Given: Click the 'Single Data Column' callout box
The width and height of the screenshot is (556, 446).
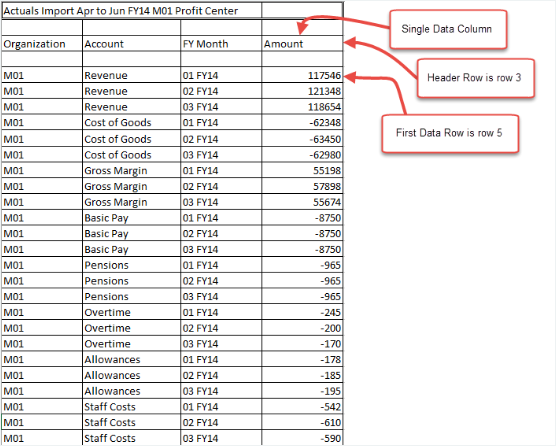Looking at the screenshot, I should (x=448, y=29).
